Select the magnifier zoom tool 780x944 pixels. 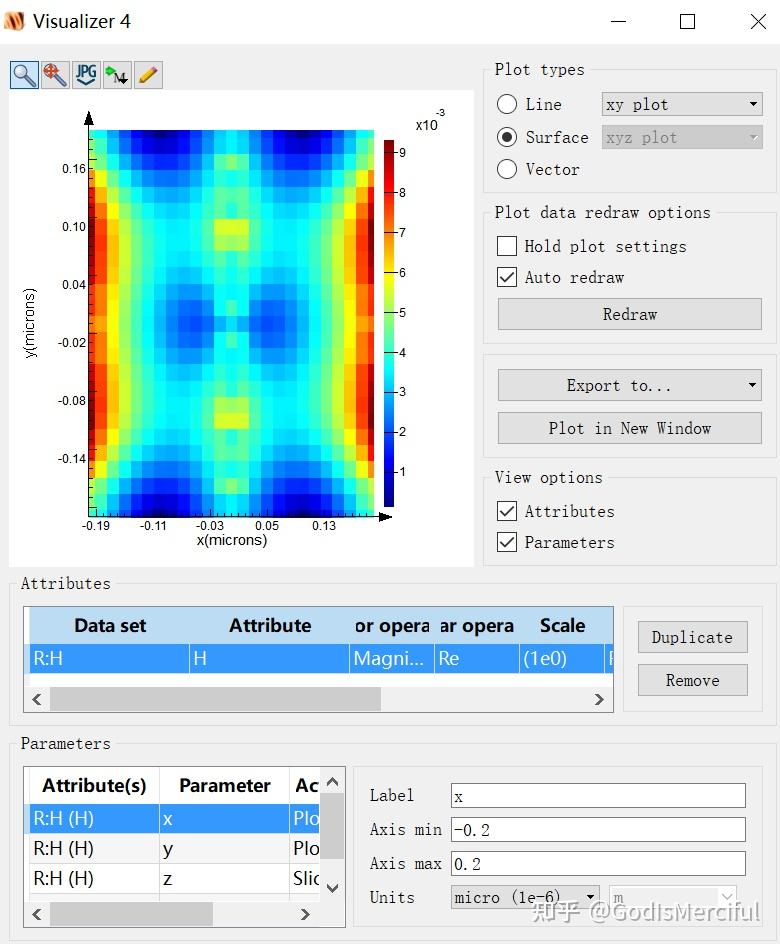pyautogui.click(x=25, y=75)
